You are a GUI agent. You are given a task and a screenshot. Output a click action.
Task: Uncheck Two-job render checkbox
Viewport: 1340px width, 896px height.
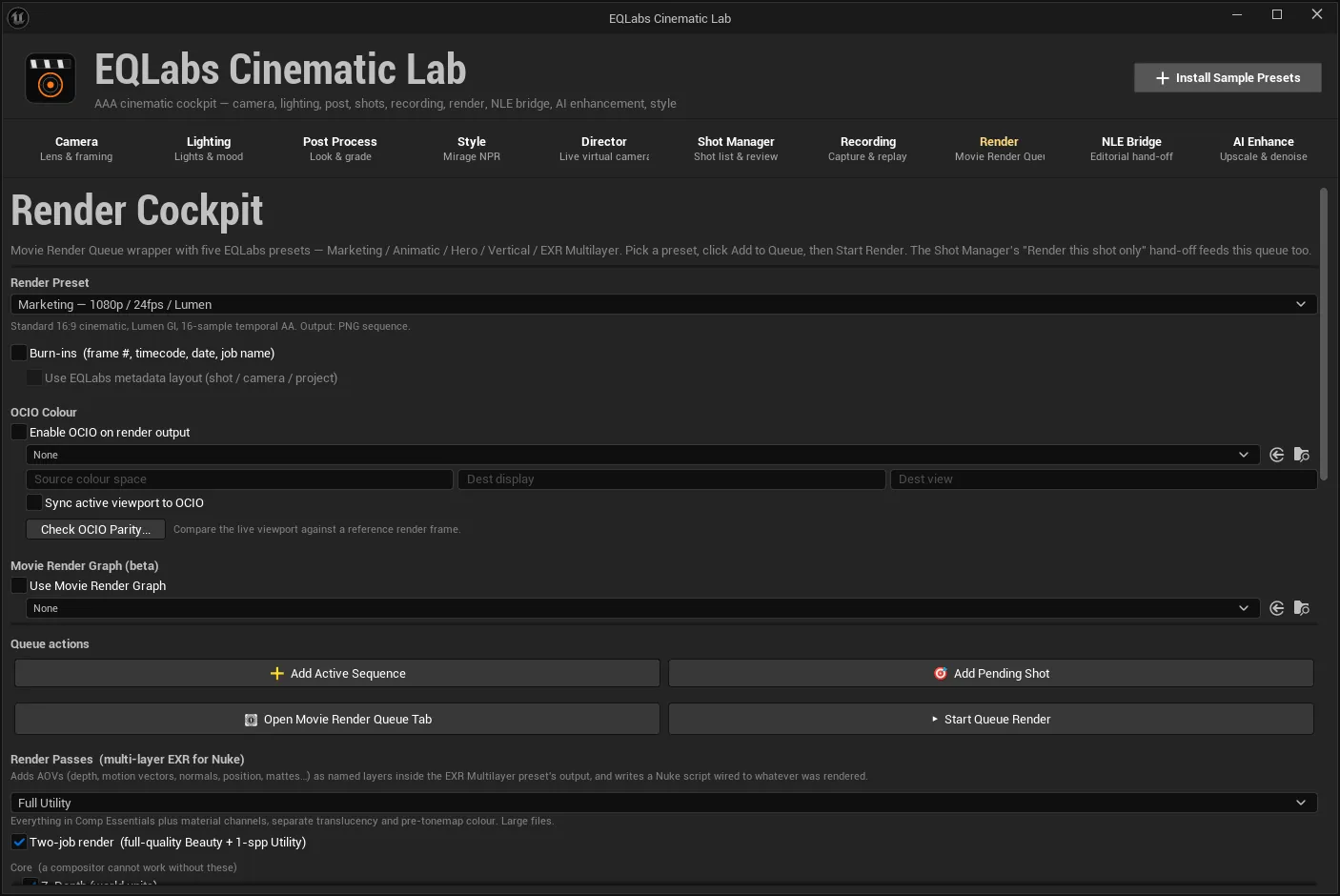(19, 842)
